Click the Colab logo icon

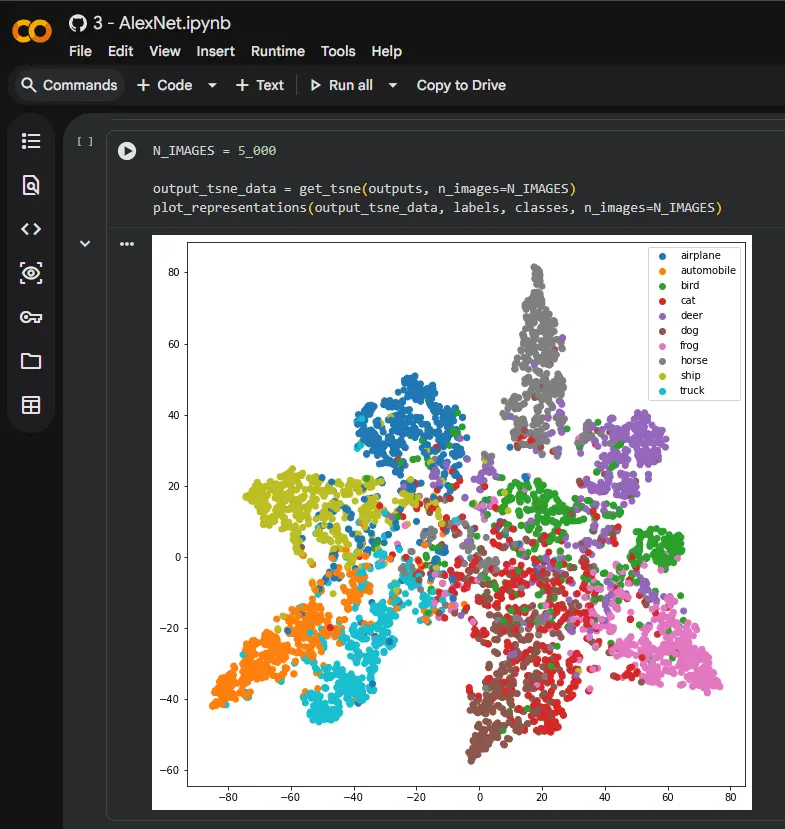pyautogui.click(x=32, y=31)
